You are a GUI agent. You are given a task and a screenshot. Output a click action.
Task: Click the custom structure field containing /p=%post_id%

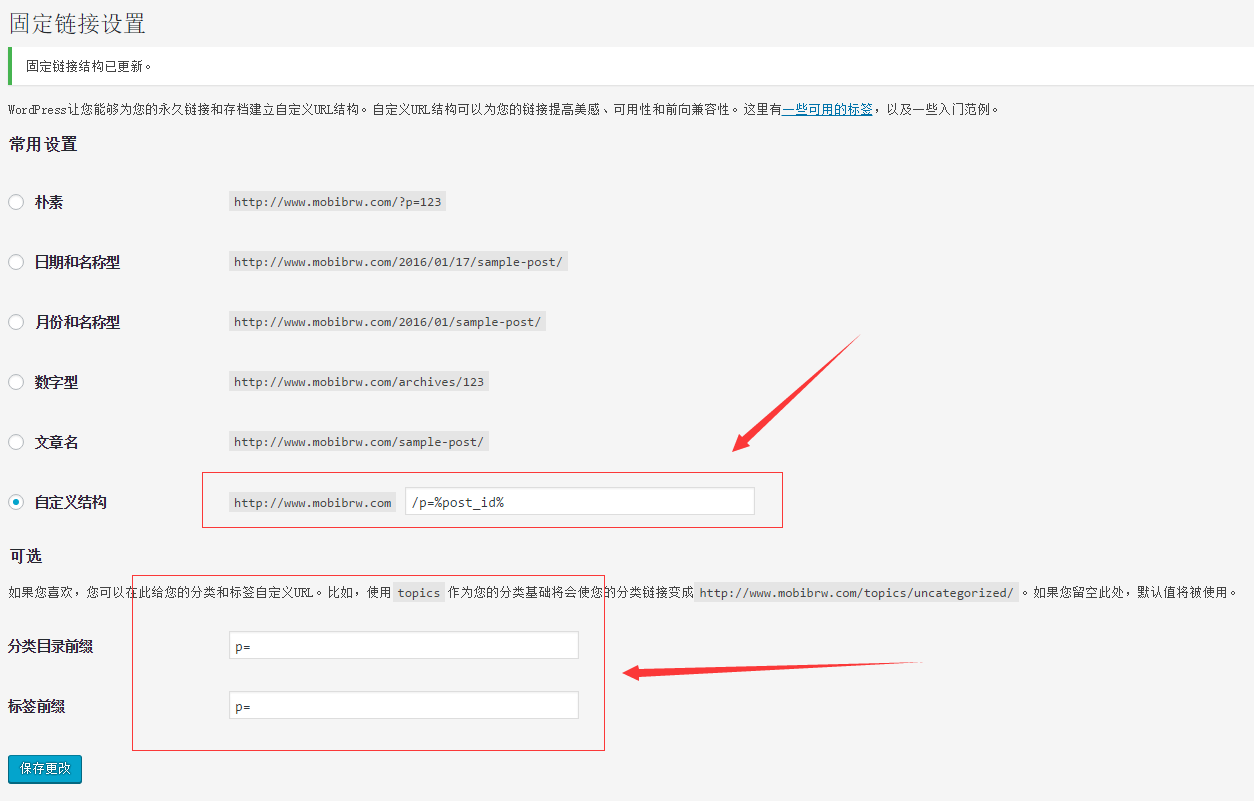click(x=579, y=502)
